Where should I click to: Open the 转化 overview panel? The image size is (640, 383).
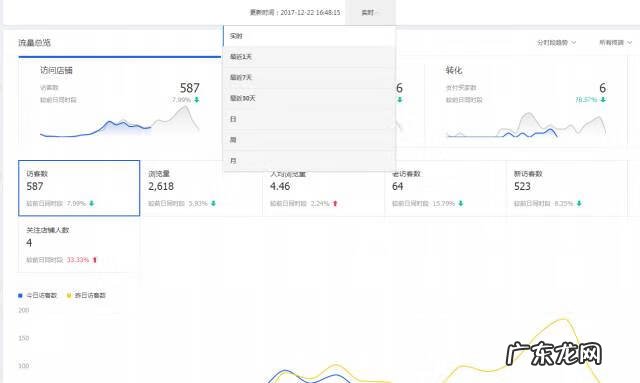point(526,102)
